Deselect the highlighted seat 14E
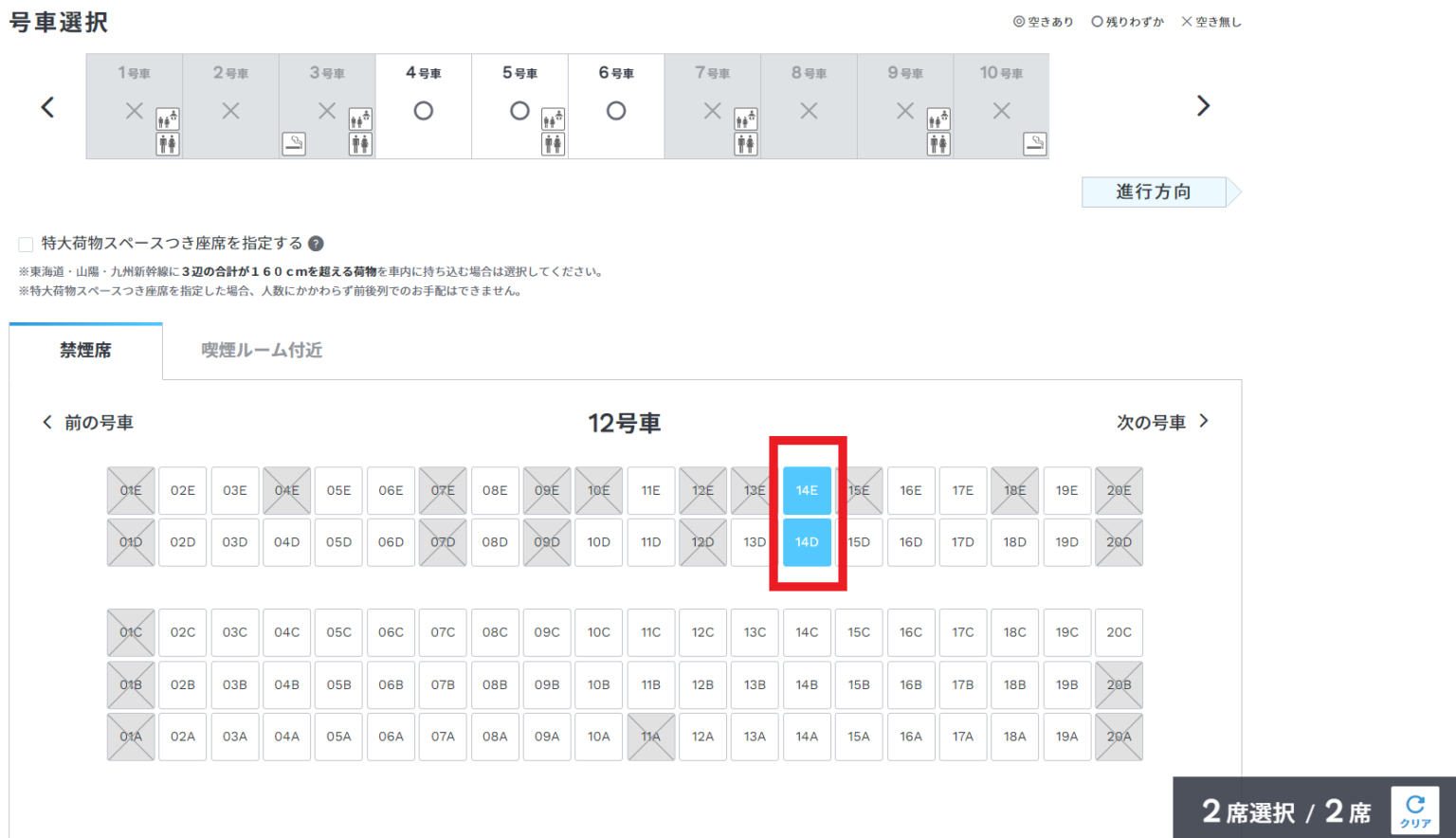Viewport: 1456px width, 838px height. coord(807,490)
